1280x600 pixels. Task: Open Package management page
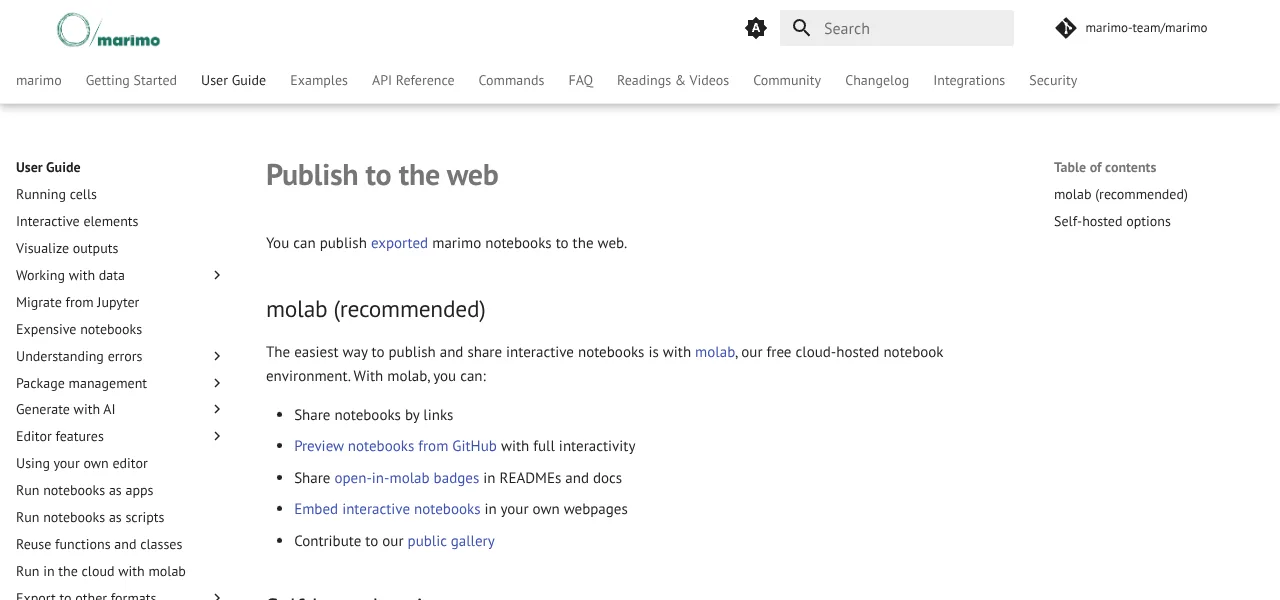[x=81, y=383]
